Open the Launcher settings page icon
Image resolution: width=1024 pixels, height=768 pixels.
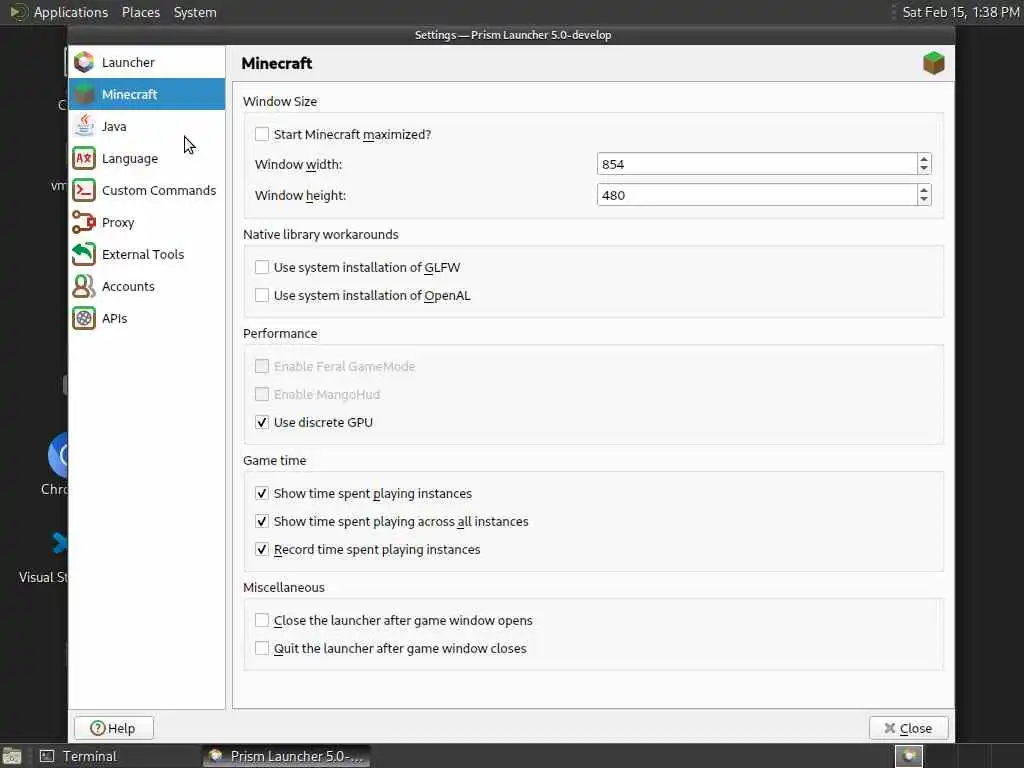coord(84,62)
